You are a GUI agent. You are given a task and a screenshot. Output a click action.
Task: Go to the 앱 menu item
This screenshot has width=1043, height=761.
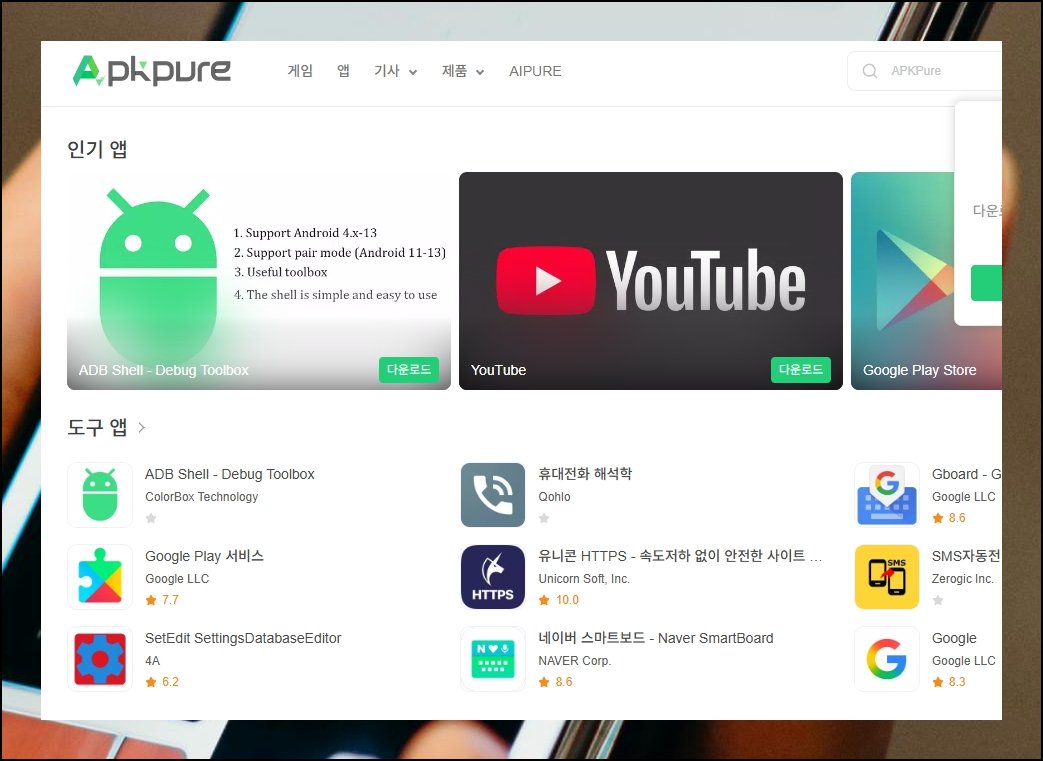(x=343, y=71)
